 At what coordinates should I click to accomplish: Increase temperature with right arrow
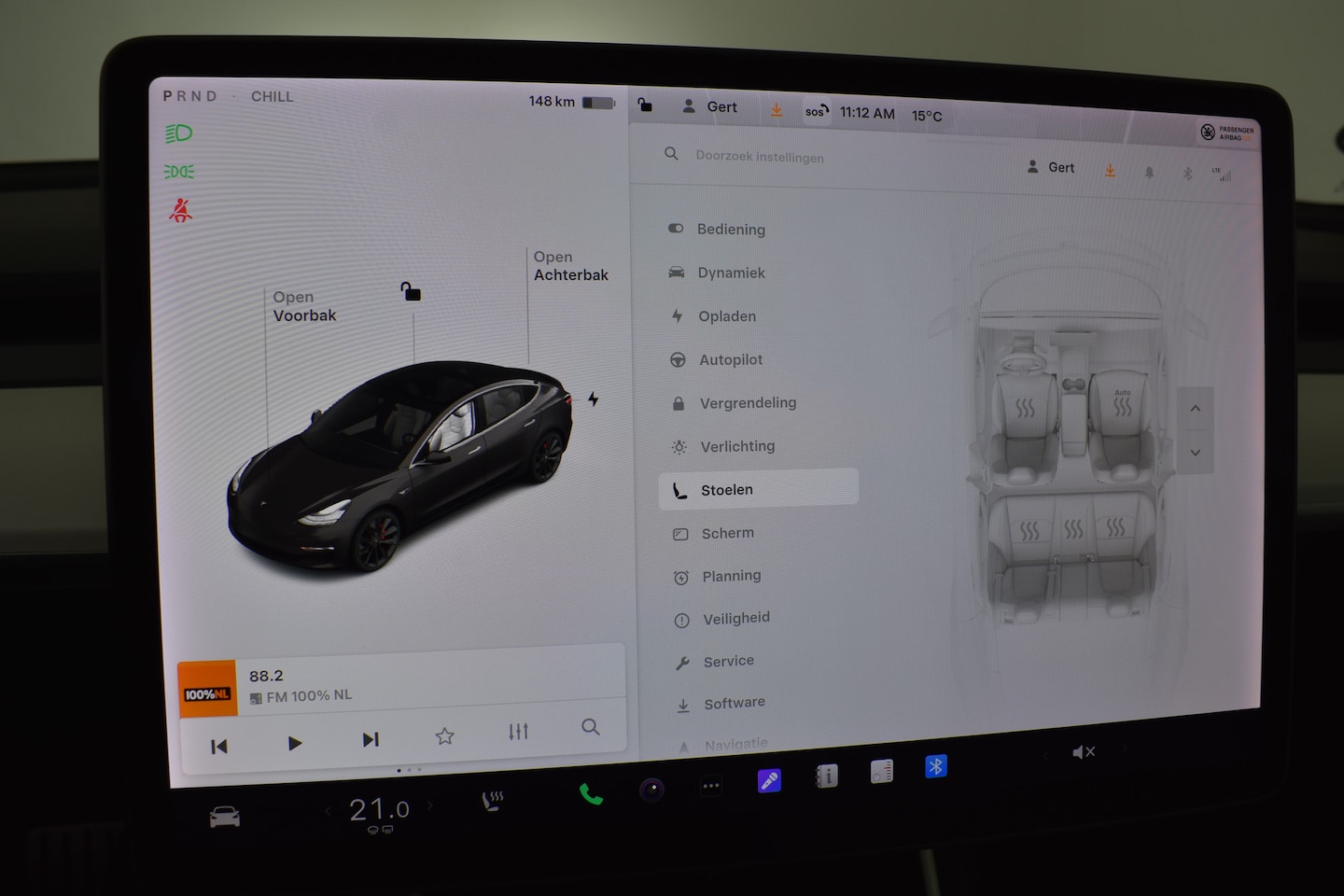click(x=430, y=805)
